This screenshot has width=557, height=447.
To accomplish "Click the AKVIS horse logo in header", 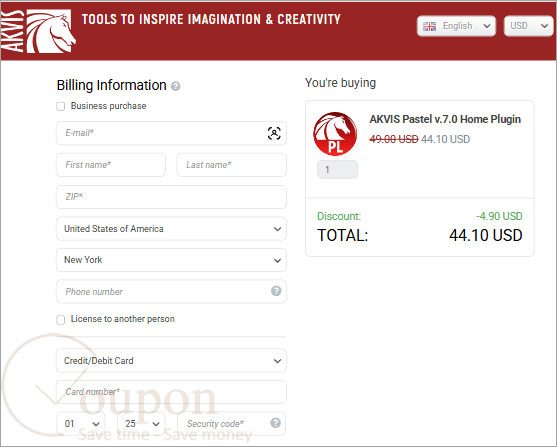I will click(x=38, y=31).
